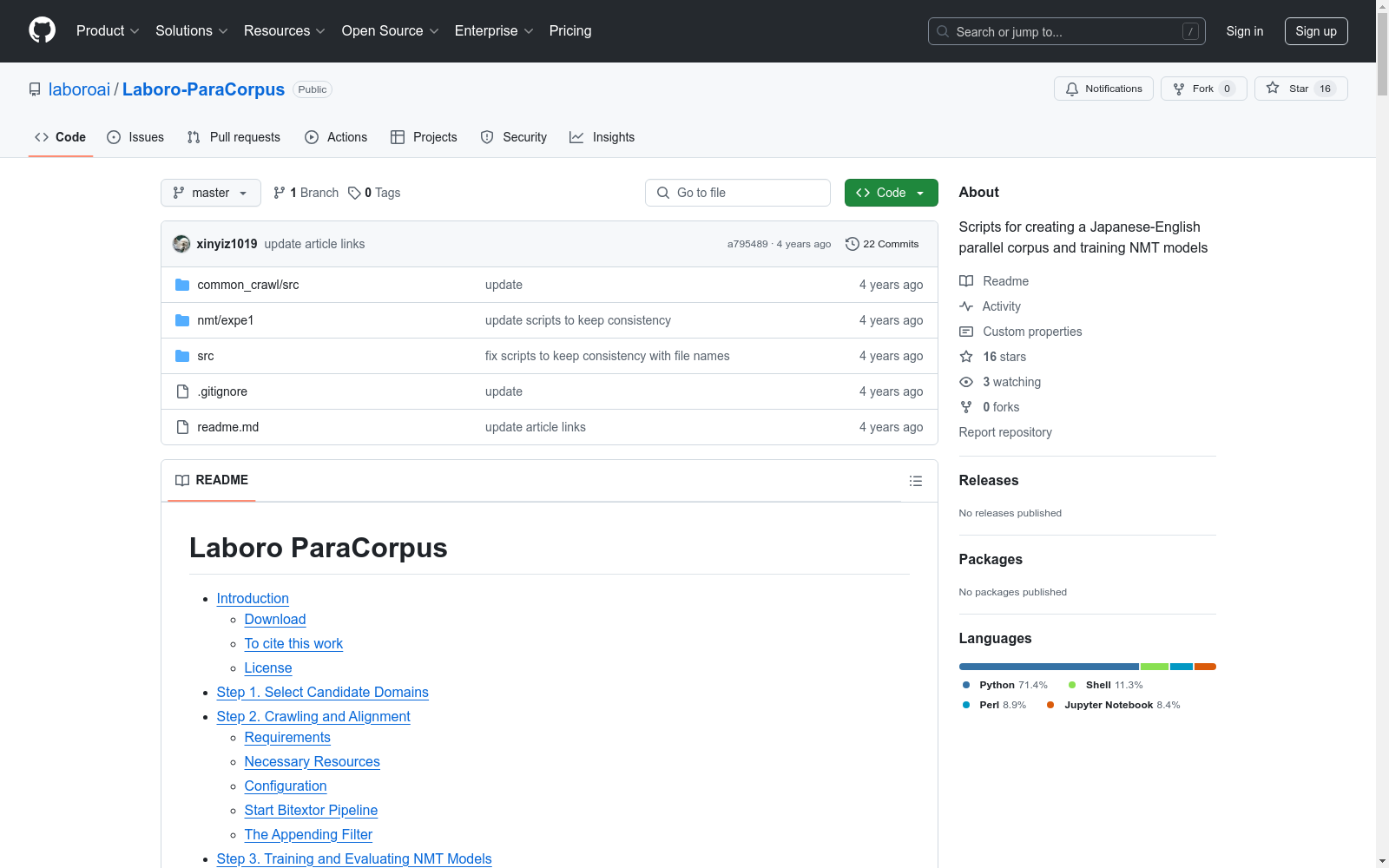Image resolution: width=1389 pixels, height=868 pixels.
Task: Focus the Search or jump to field
Action: pos(1067,31)
